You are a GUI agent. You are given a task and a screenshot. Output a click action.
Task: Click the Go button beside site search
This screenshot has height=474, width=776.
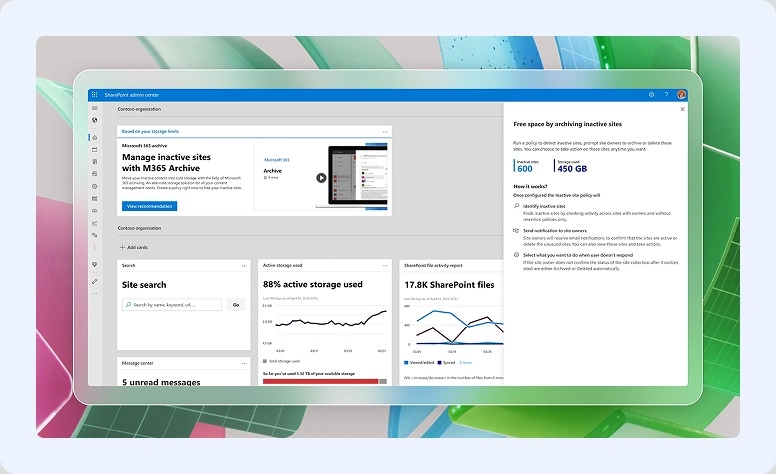point(236,305)
